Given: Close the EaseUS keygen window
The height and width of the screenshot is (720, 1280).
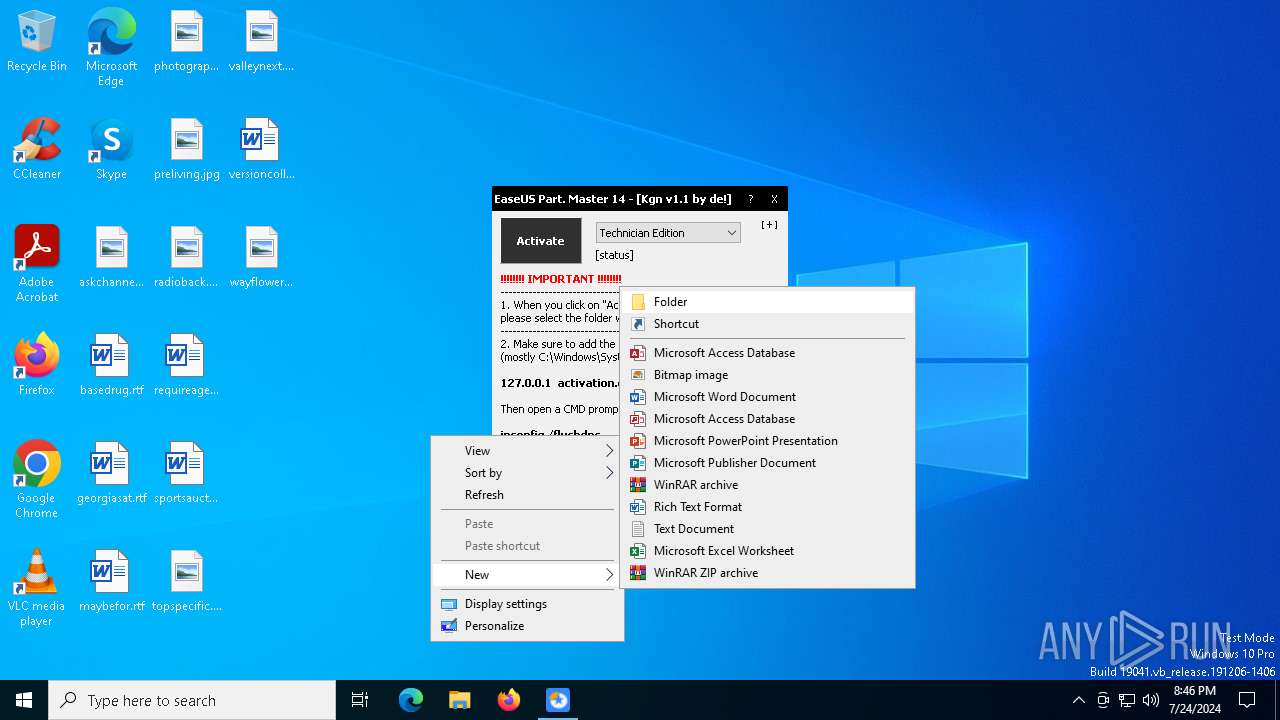Looking at the screenshot, I should point(774,199).
